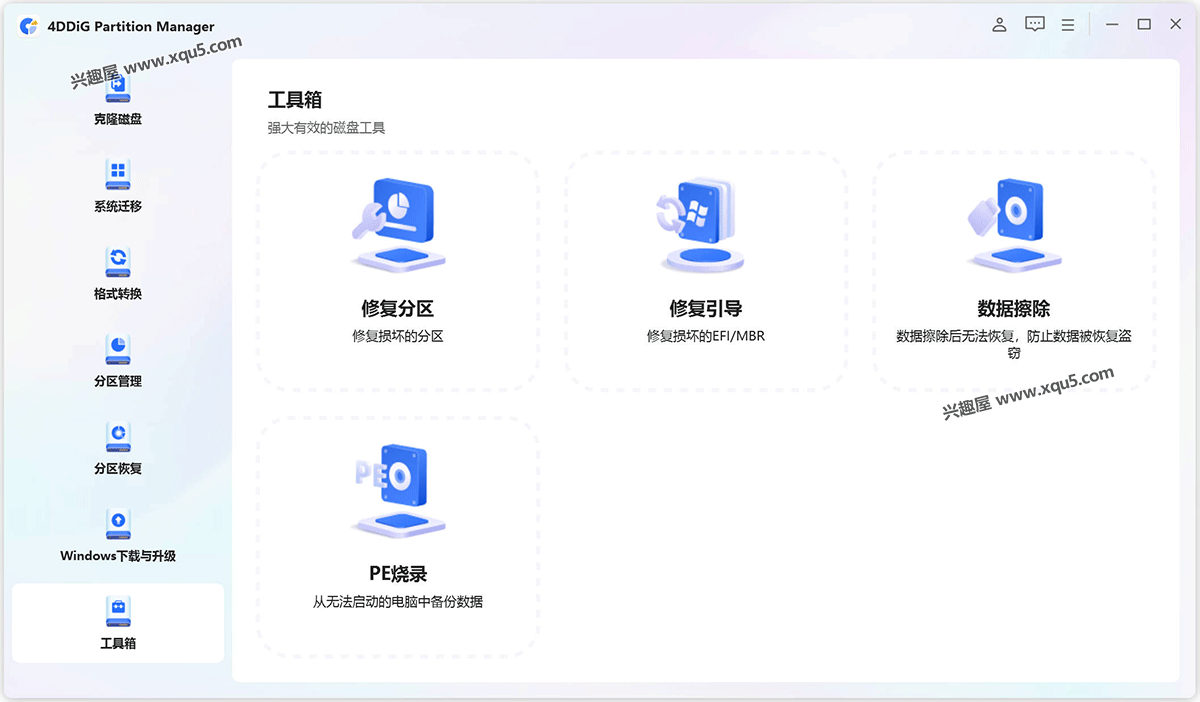This screenshot has width=1200, height=702.
Task: Click the 4DDiG logo icon
Action: (29, 27)
